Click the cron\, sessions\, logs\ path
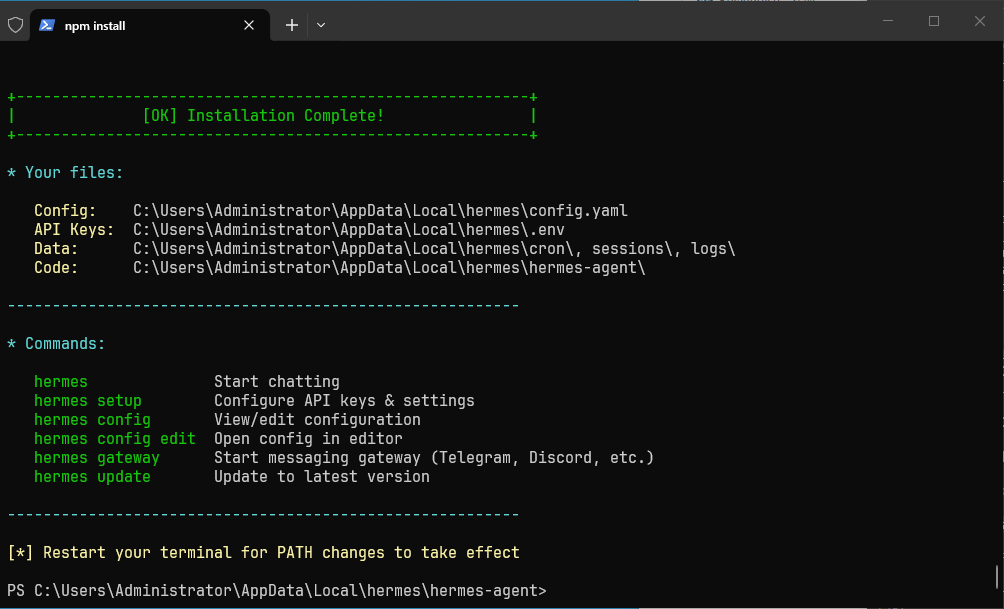Viewport: 1004px width, 609px height. click(x=434, y=249)
